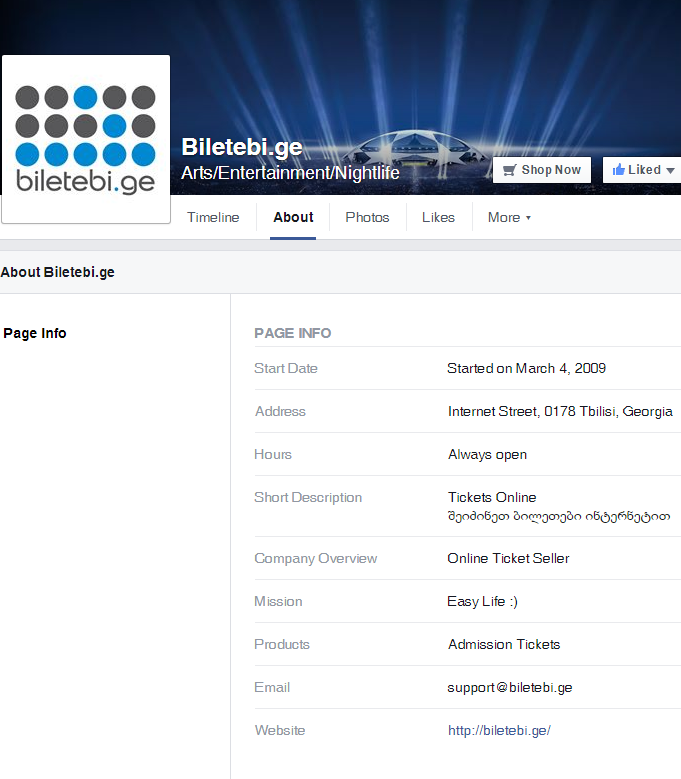This screenshot has width=681, height=779.
Task: Switch to the Photos tab
Action: (x=367, y=218)
